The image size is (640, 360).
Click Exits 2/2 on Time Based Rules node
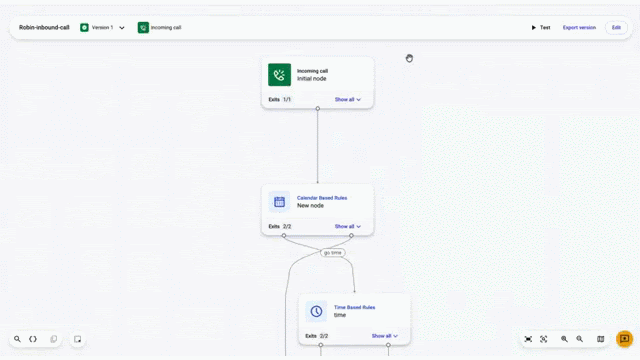[x=317, y=336]
